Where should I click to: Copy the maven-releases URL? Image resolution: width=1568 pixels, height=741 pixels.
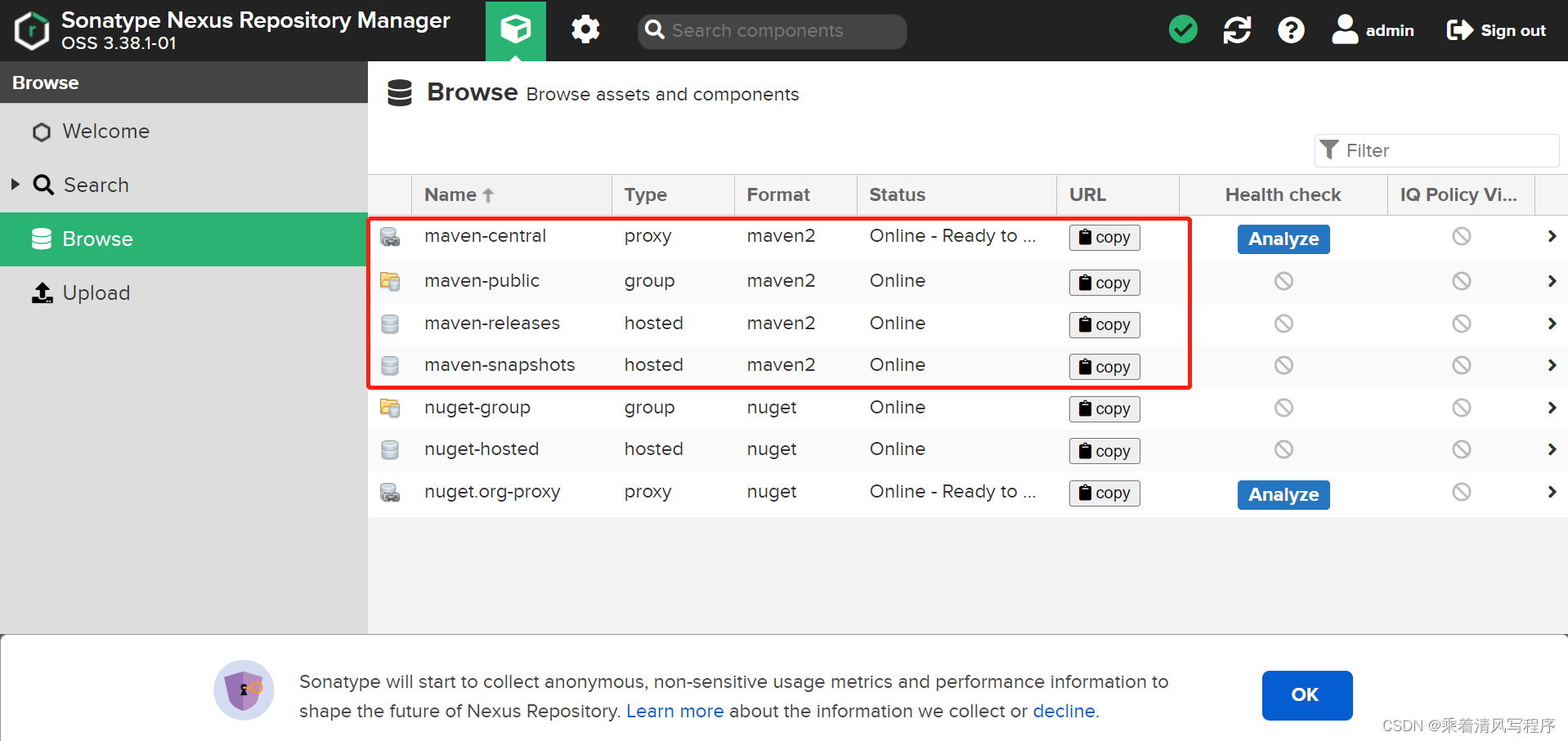pyautogui.click(x=1104, y=325)
